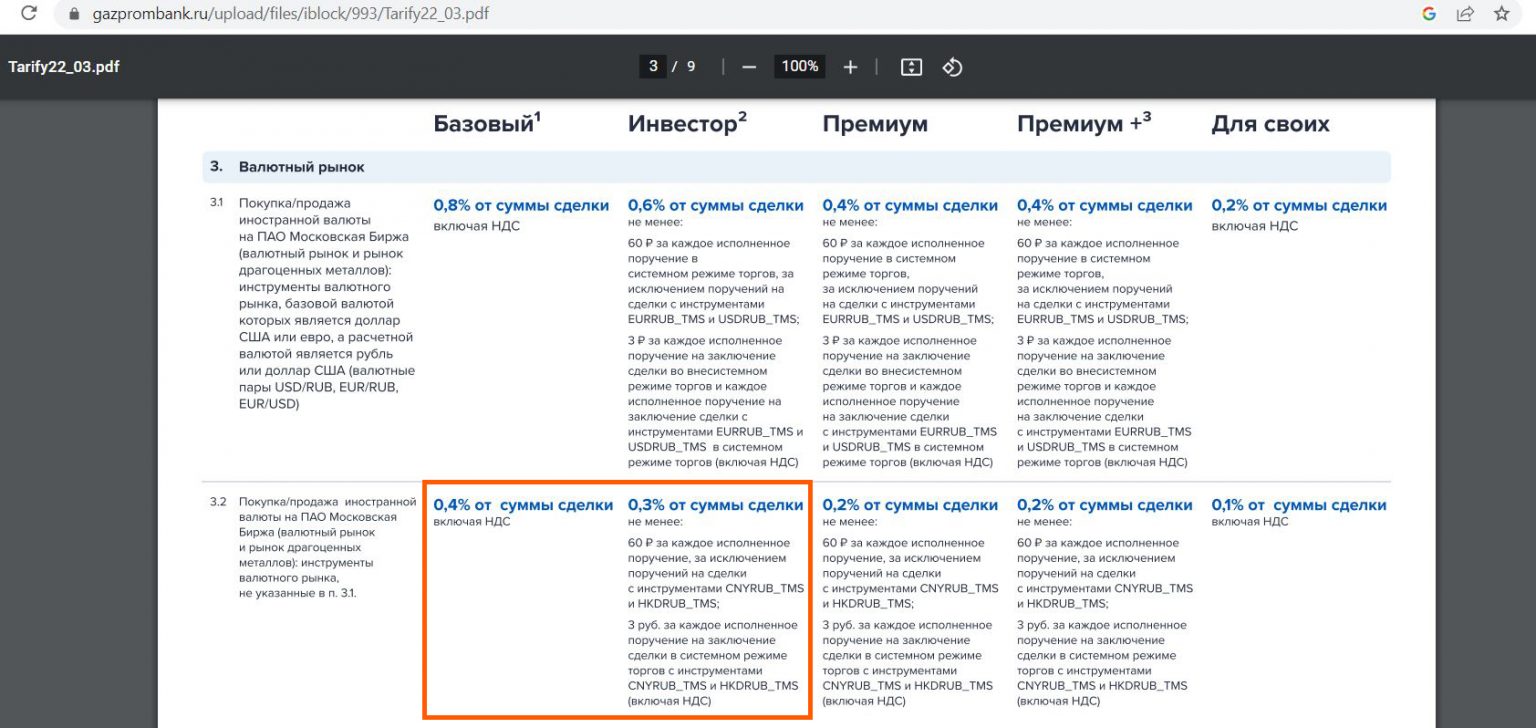
Task: Click the Премиум + column header
Action: click(1084, 123)
